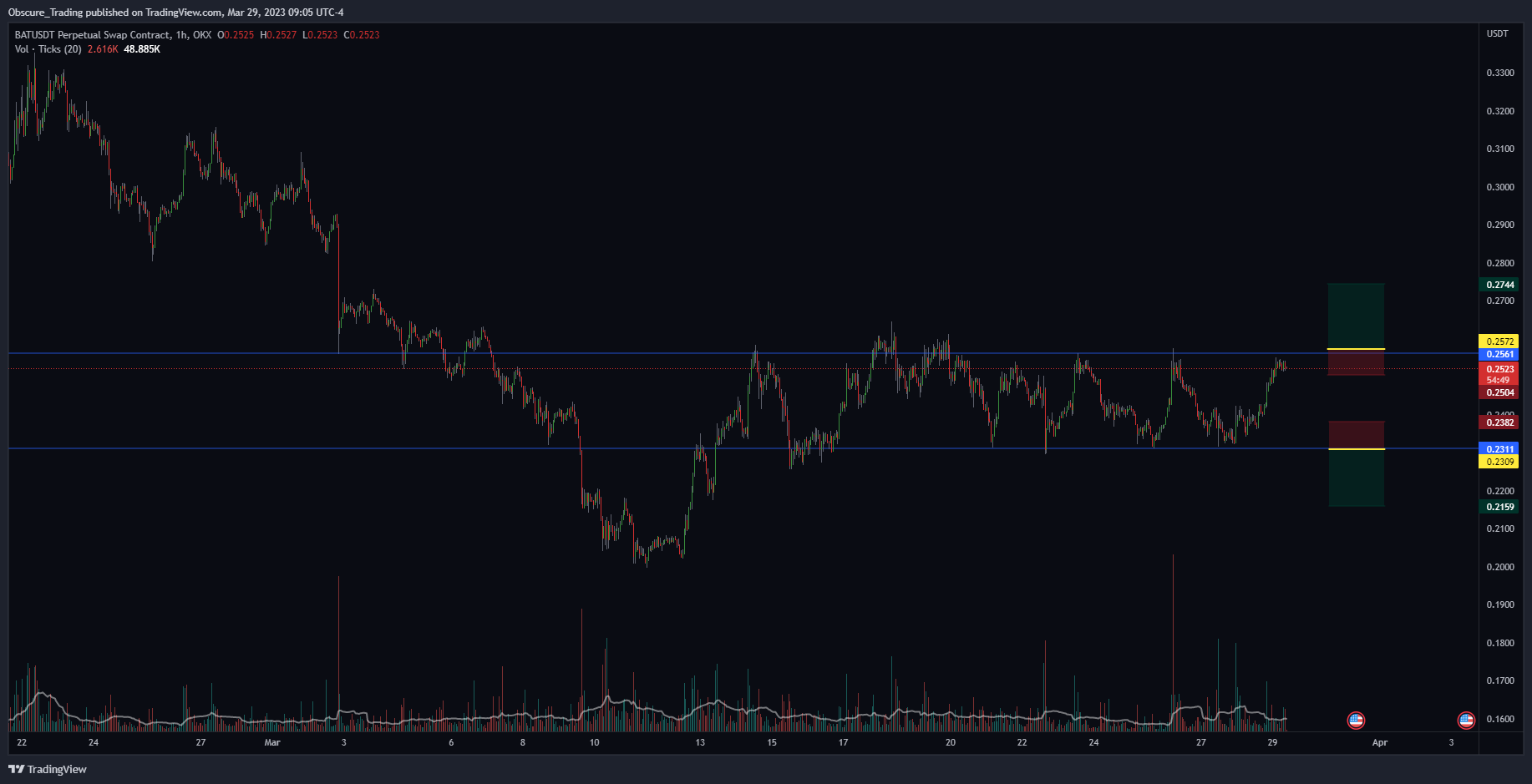Select the red stop zone below 0.2572 entry

coord(1356,362)
